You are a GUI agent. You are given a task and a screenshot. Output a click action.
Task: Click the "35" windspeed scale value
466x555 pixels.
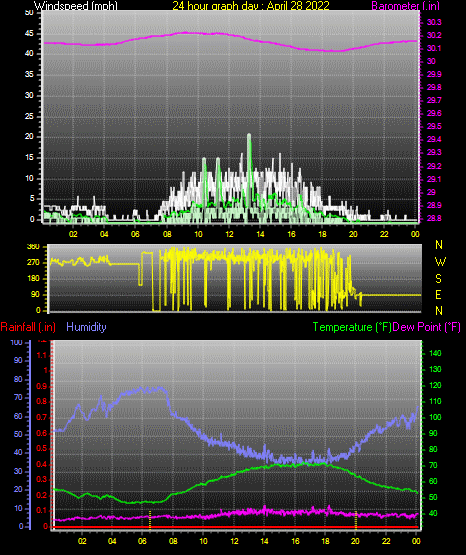[29, 75]
